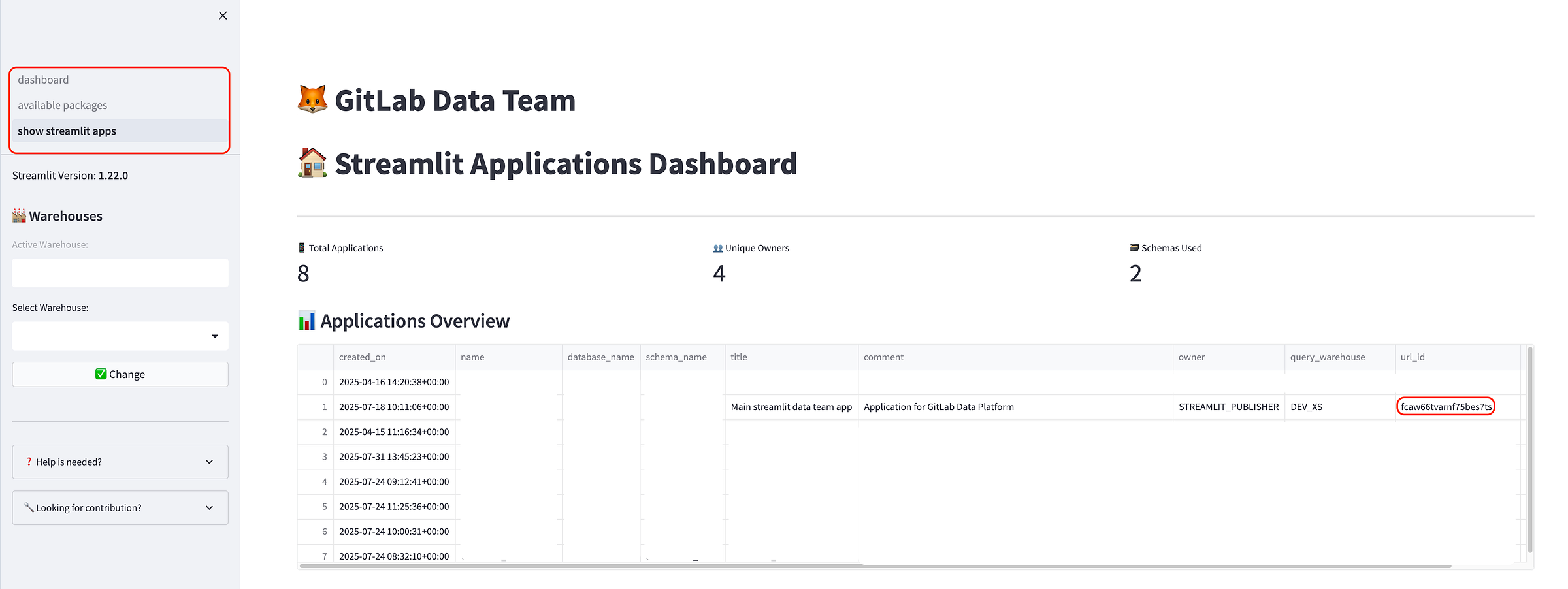Open the dashboard page
Viewport: 1568px width, 589px height.
point(43,80)
